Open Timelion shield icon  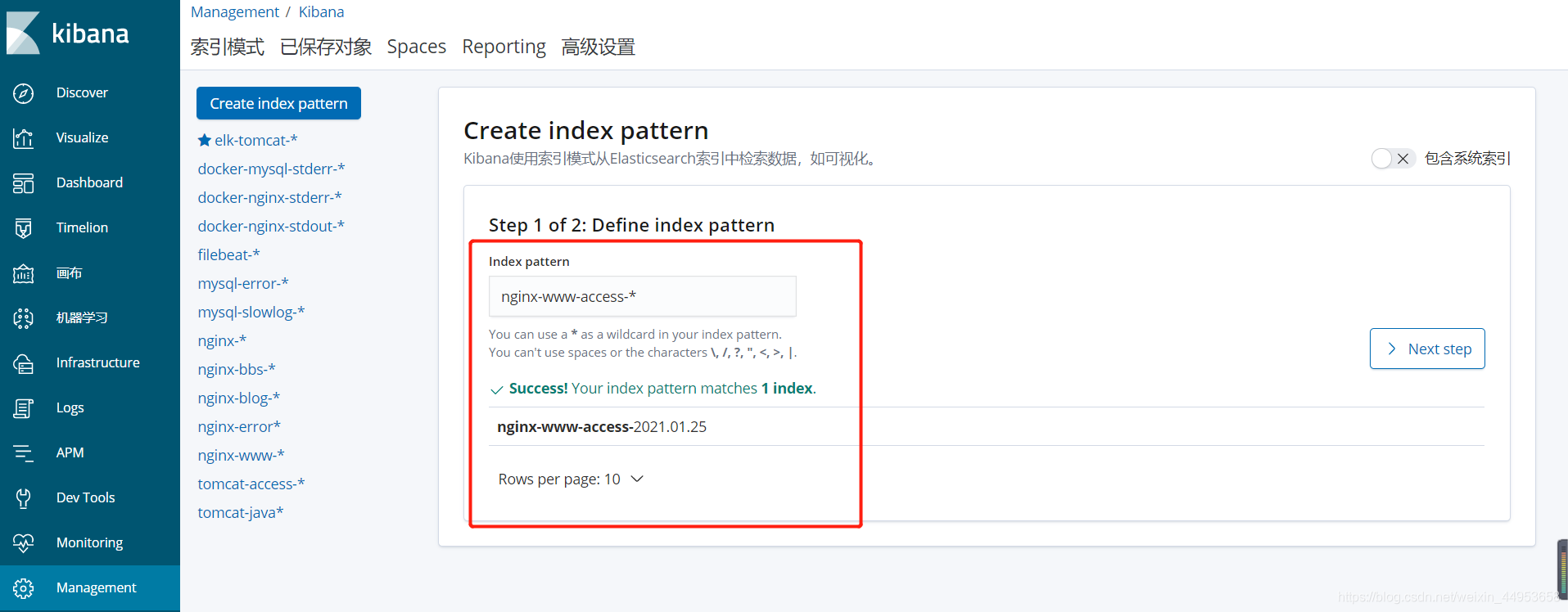click(x=24, y=228)
